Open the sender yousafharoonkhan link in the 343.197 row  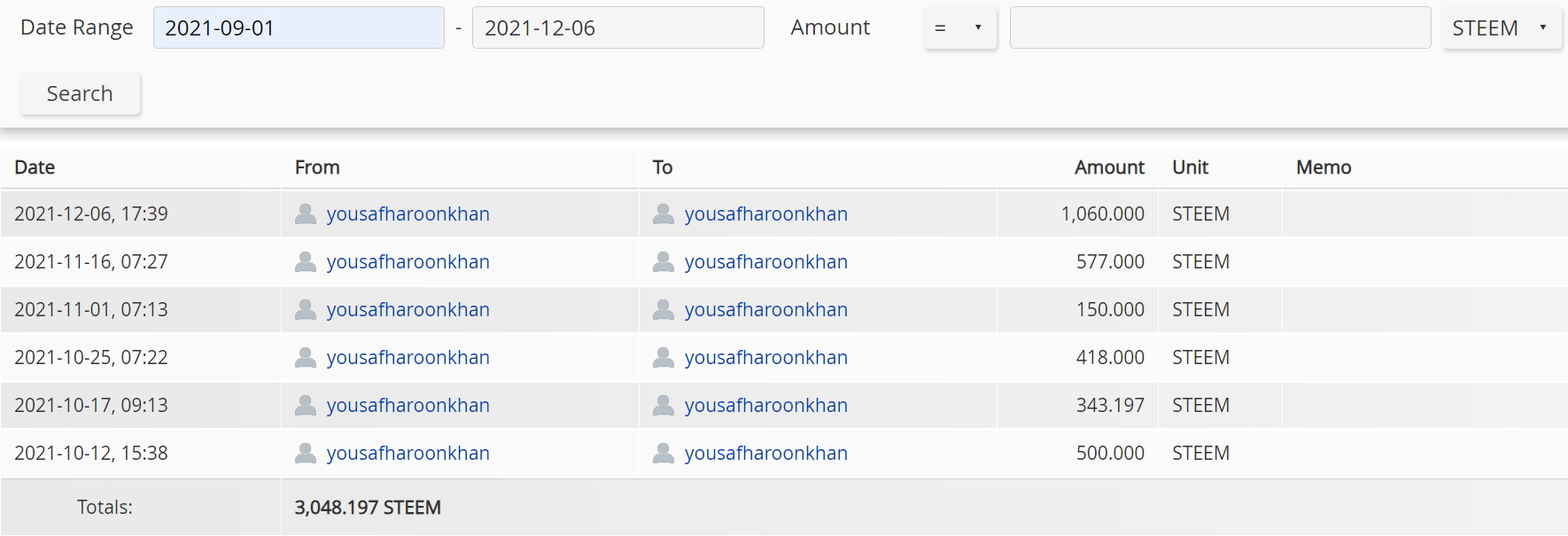408,405
